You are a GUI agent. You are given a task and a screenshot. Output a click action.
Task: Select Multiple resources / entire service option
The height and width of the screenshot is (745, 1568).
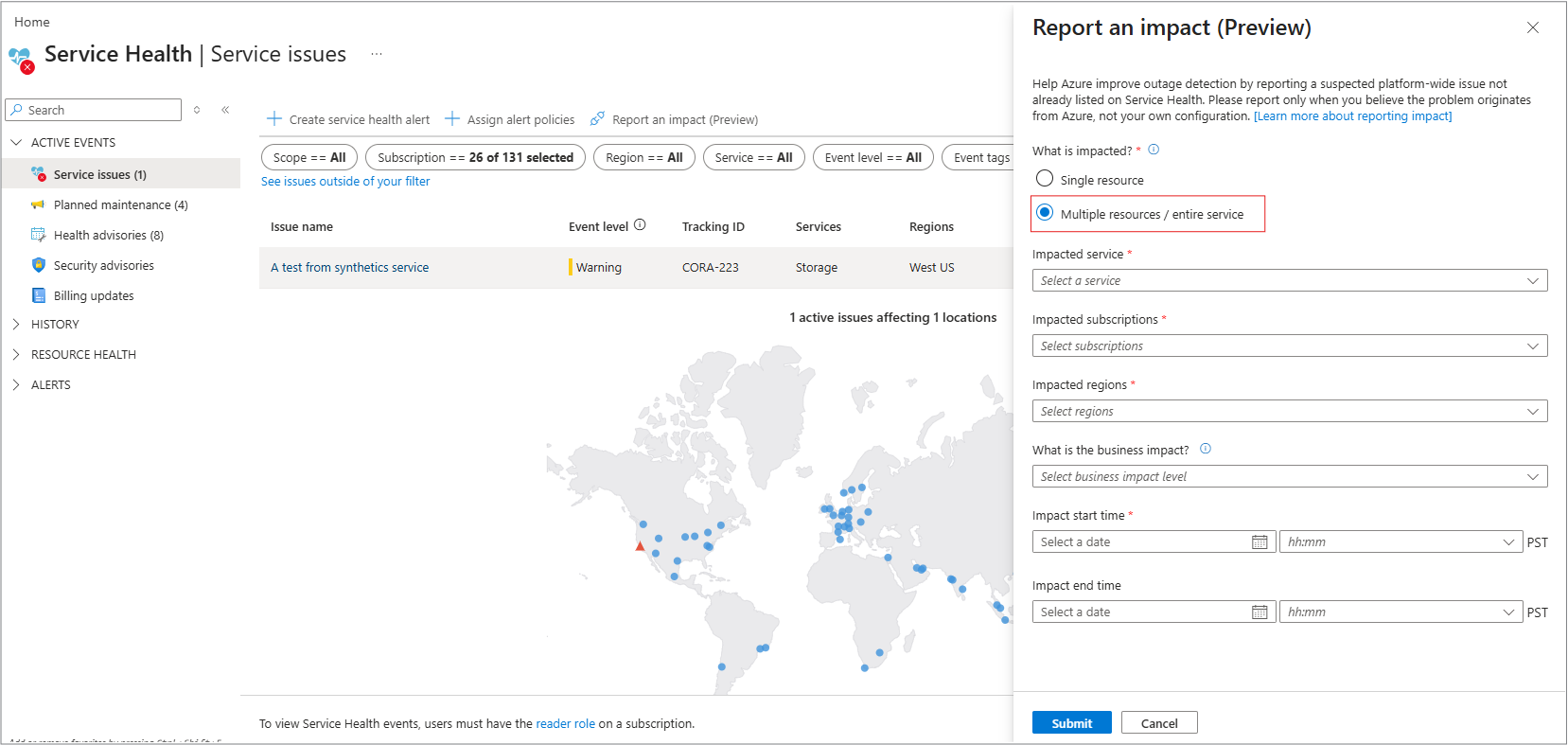tap(1045, 213)
